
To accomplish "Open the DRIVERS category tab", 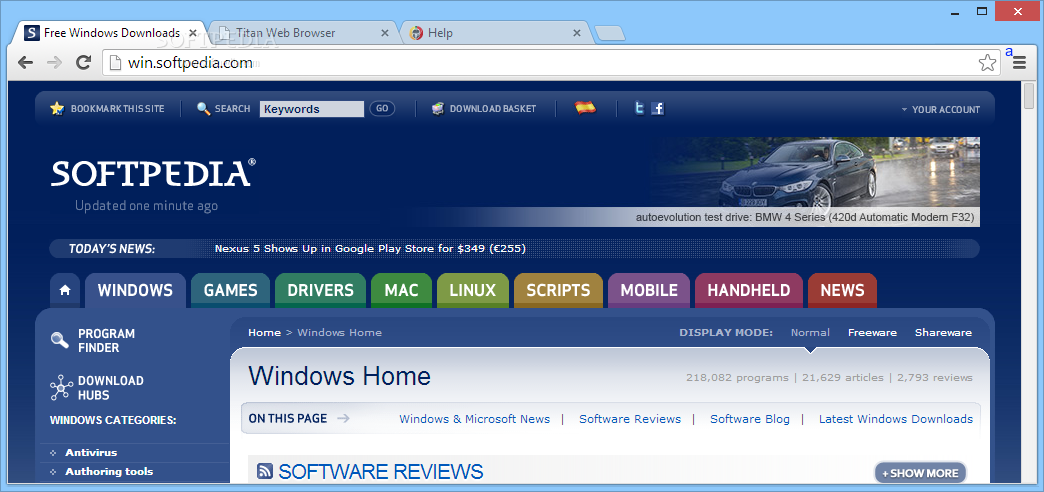I will (320, 290).
